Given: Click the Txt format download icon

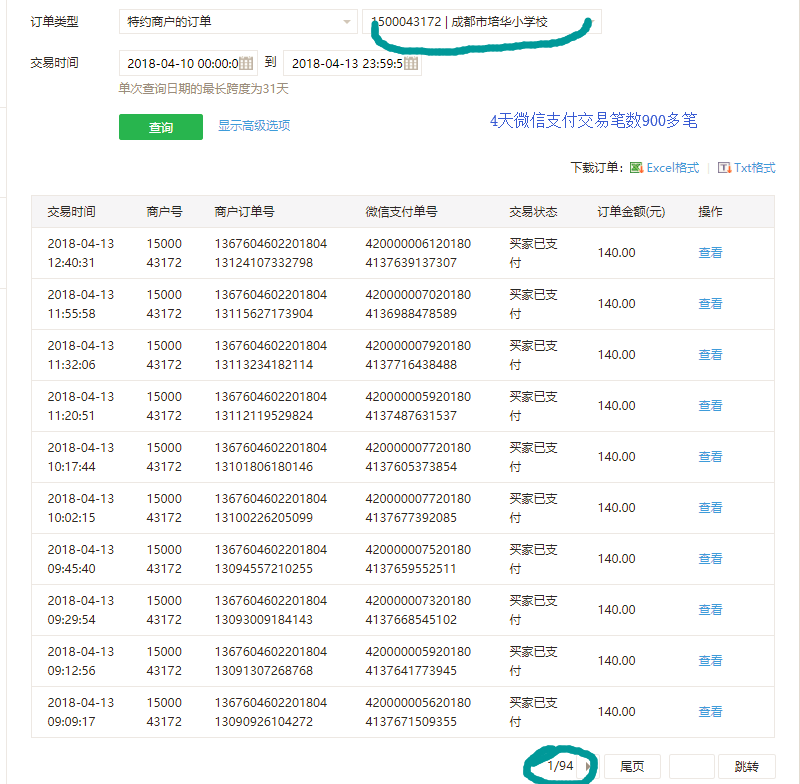Looking at the screenshot, I should coord(724,167).
